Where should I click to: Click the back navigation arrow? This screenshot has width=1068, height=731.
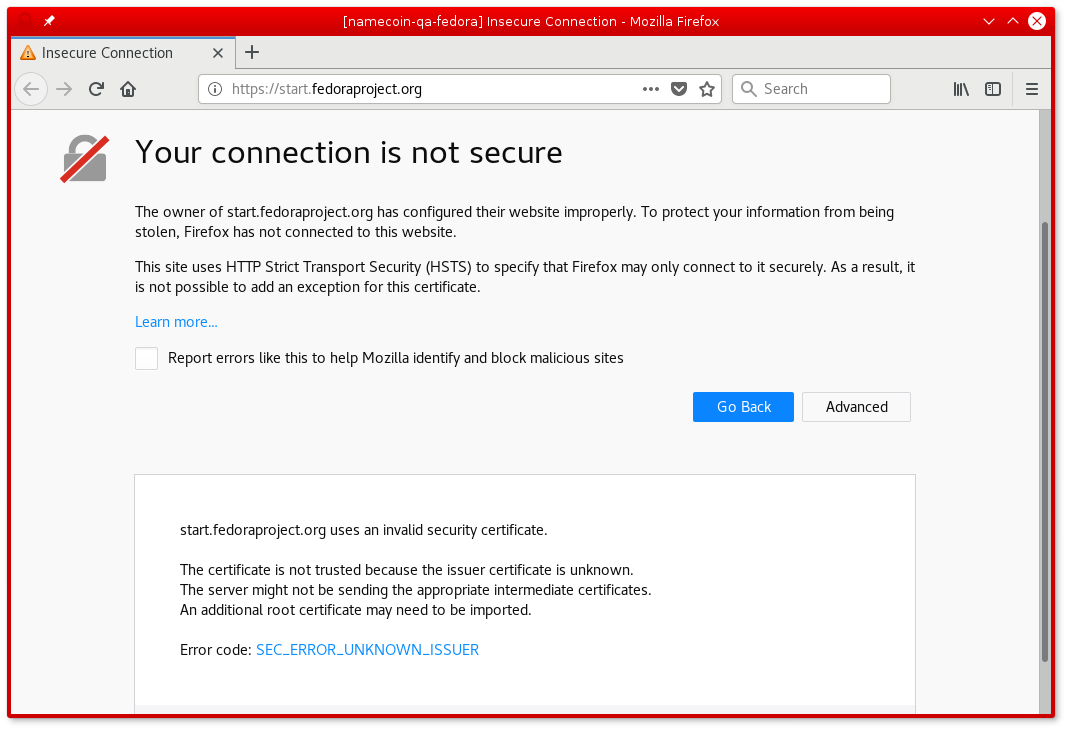click(31, 89)
